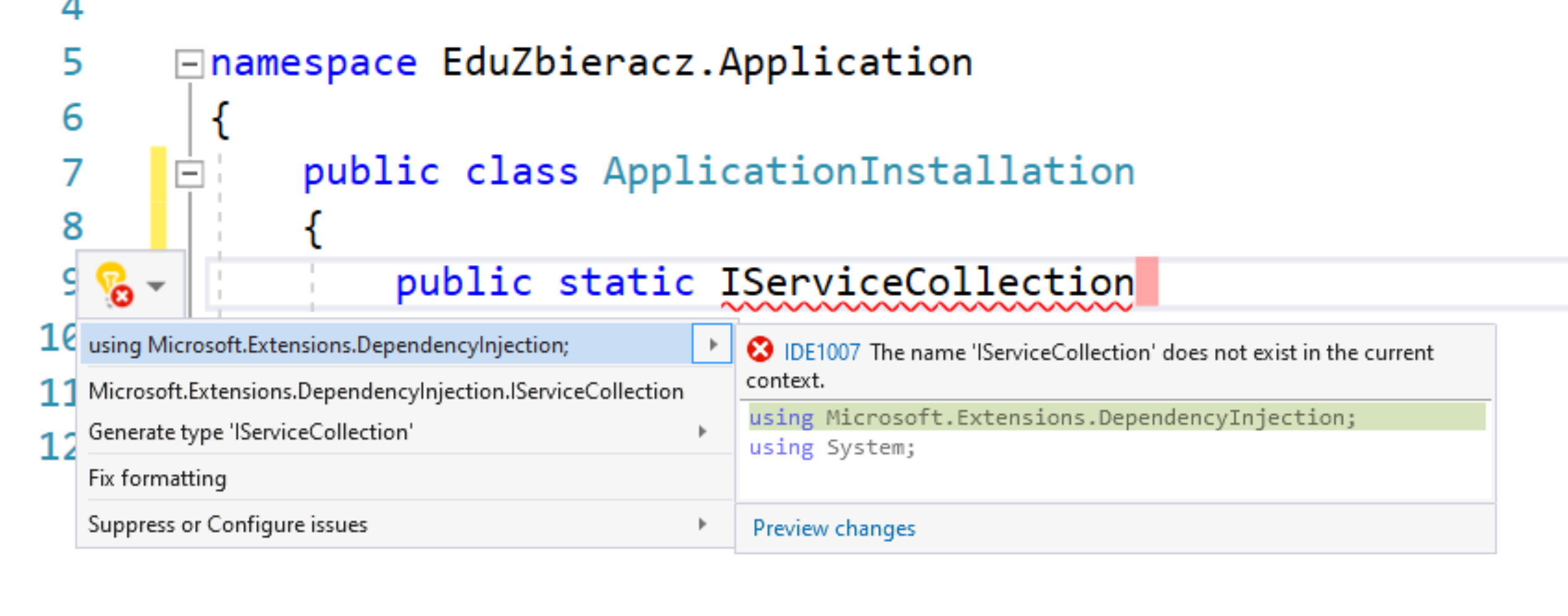Apply the Fix formatting action
Viewport: 1568px width, 616px height.
[157, 478]
